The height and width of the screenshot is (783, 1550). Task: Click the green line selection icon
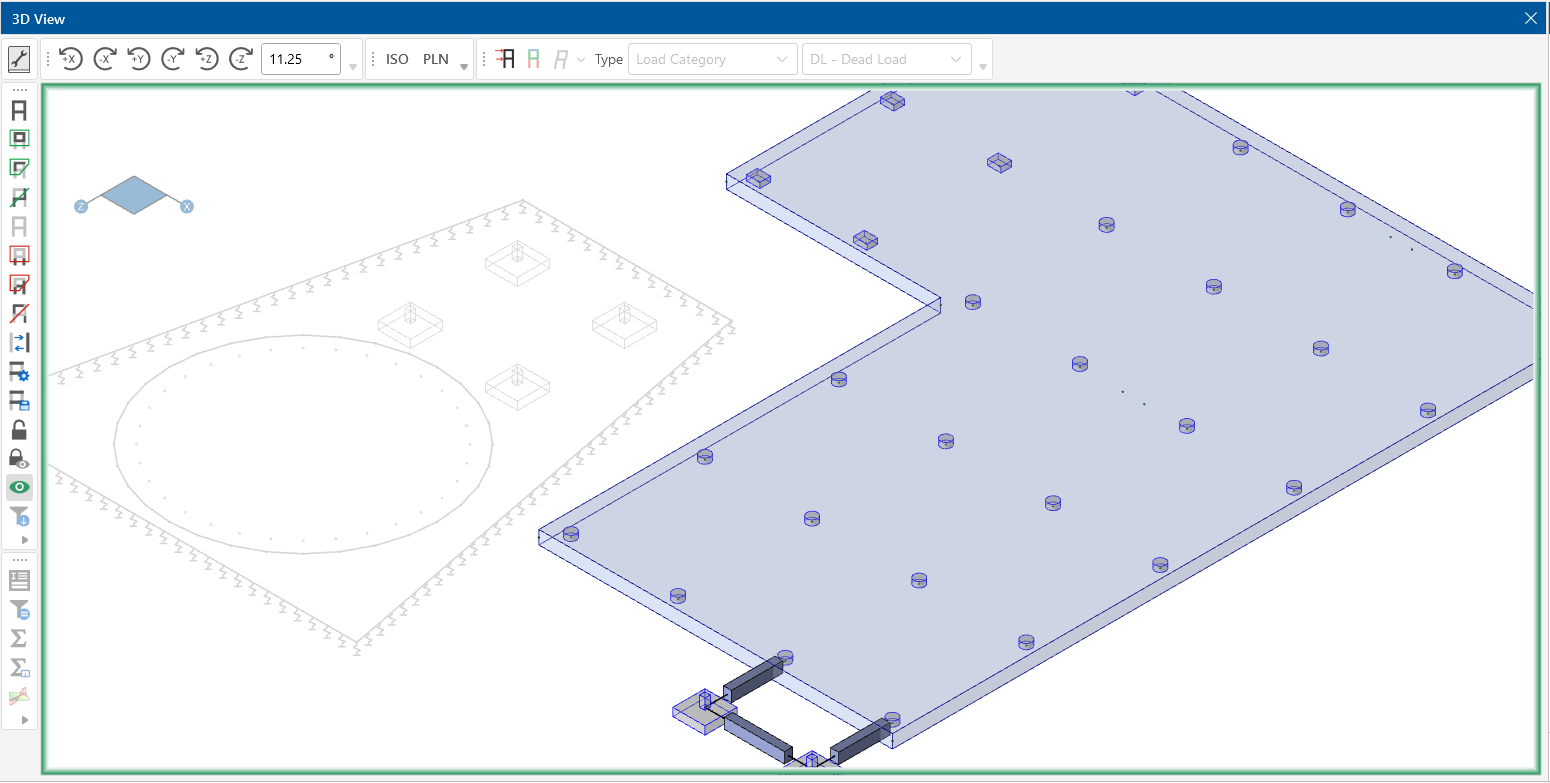point(19,197)
